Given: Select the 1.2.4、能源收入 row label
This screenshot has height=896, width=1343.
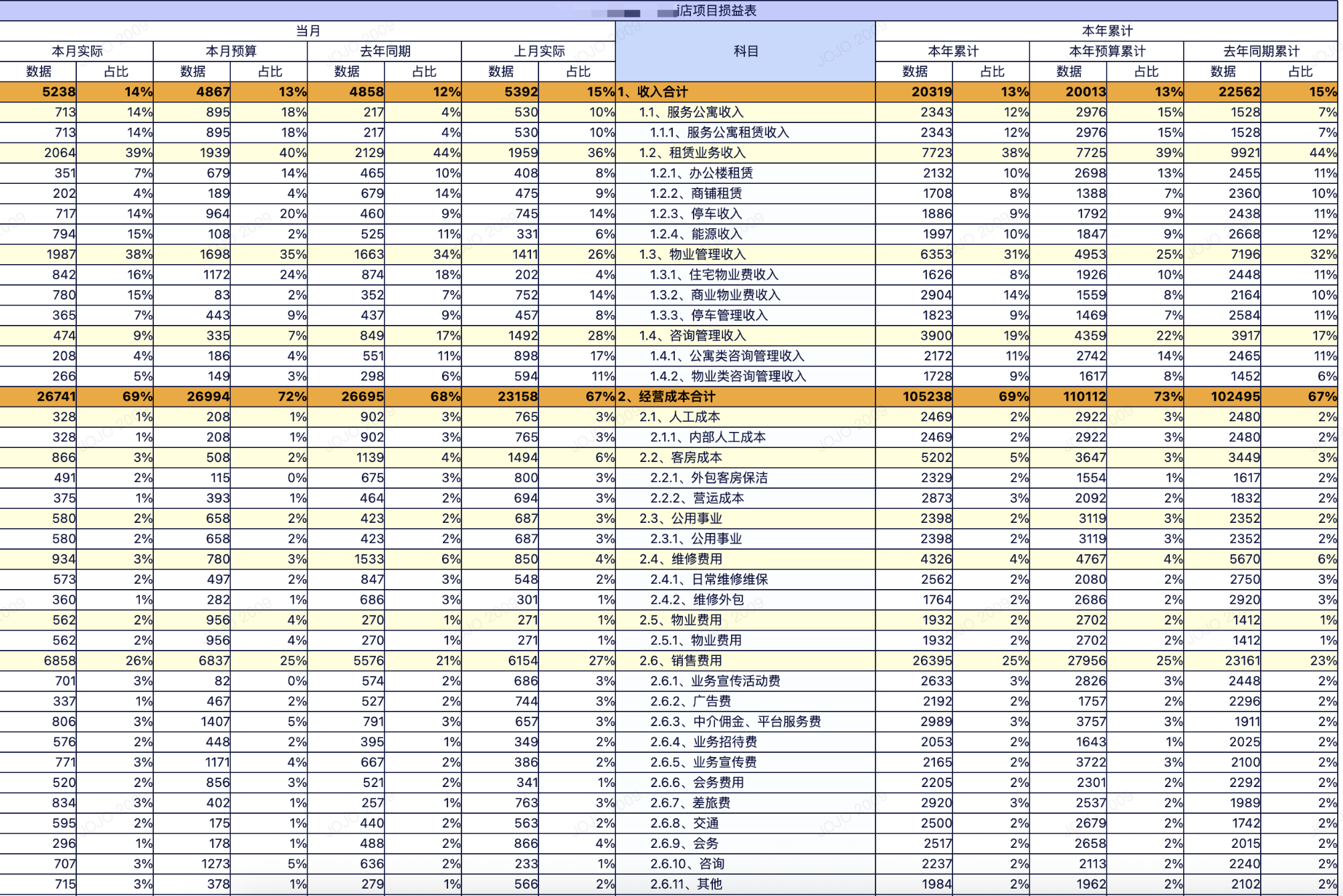Looking at the screenshot, I should pos(696,234).
